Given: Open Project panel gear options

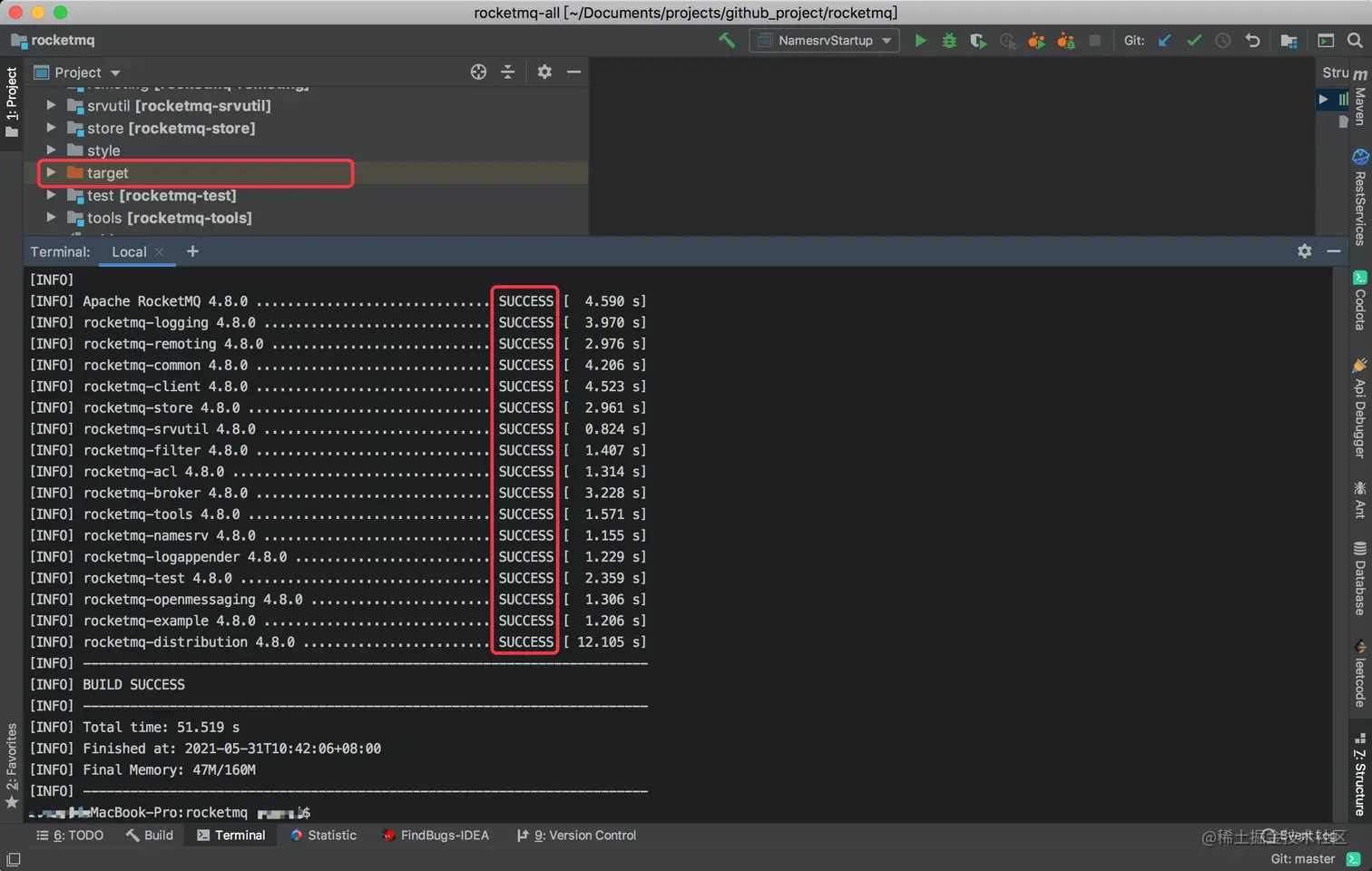Looking at the screenshot, I should (x=544, y=72).
